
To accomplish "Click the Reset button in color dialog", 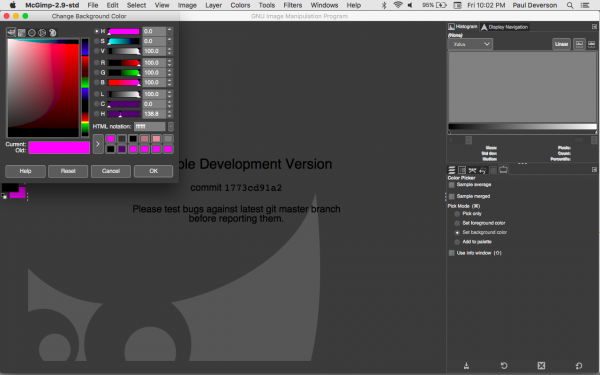I will point(68,171).
